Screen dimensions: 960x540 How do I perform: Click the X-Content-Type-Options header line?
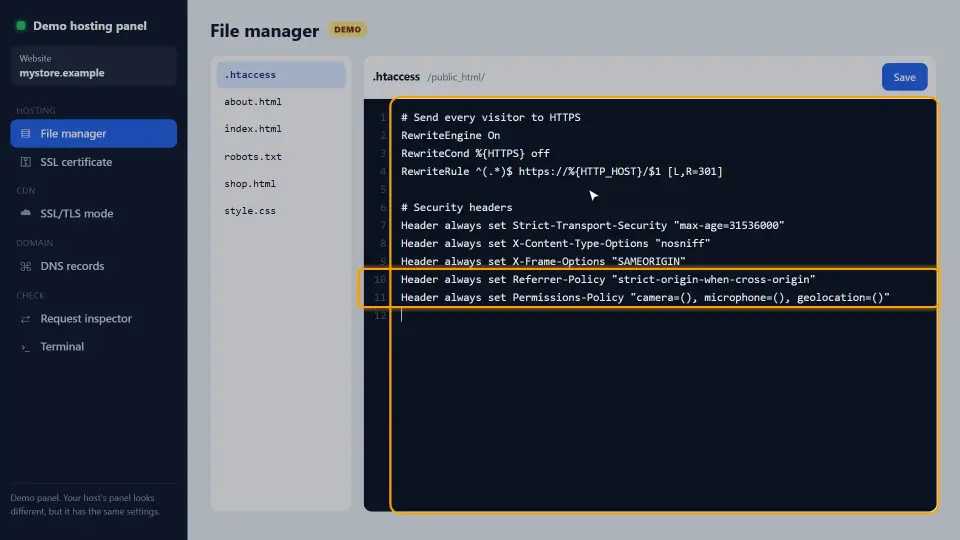[555, 243]
